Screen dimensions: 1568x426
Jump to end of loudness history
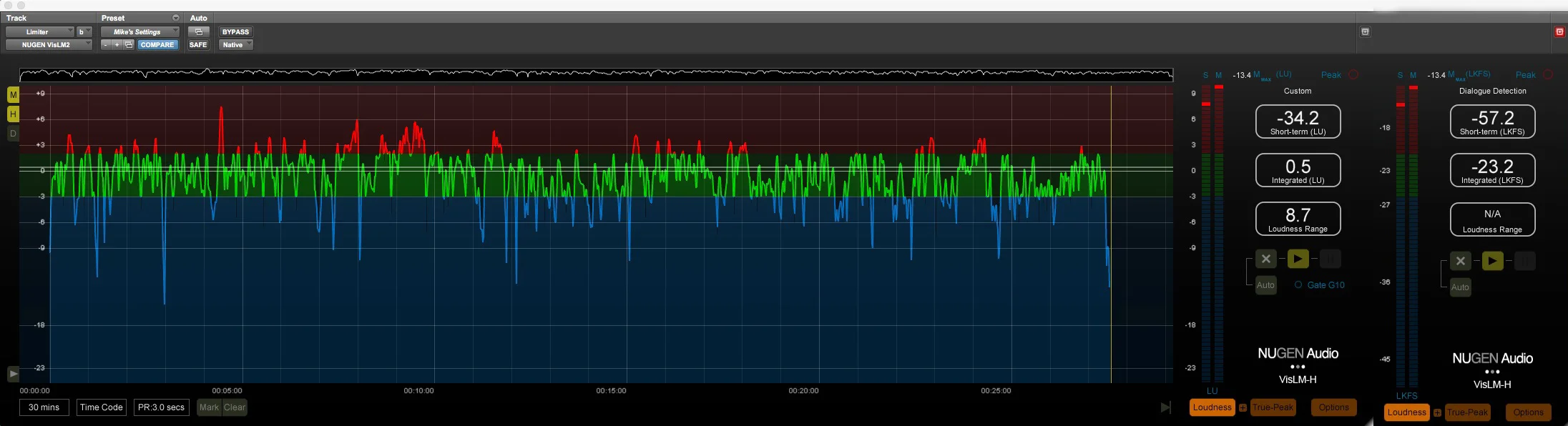1165,407
